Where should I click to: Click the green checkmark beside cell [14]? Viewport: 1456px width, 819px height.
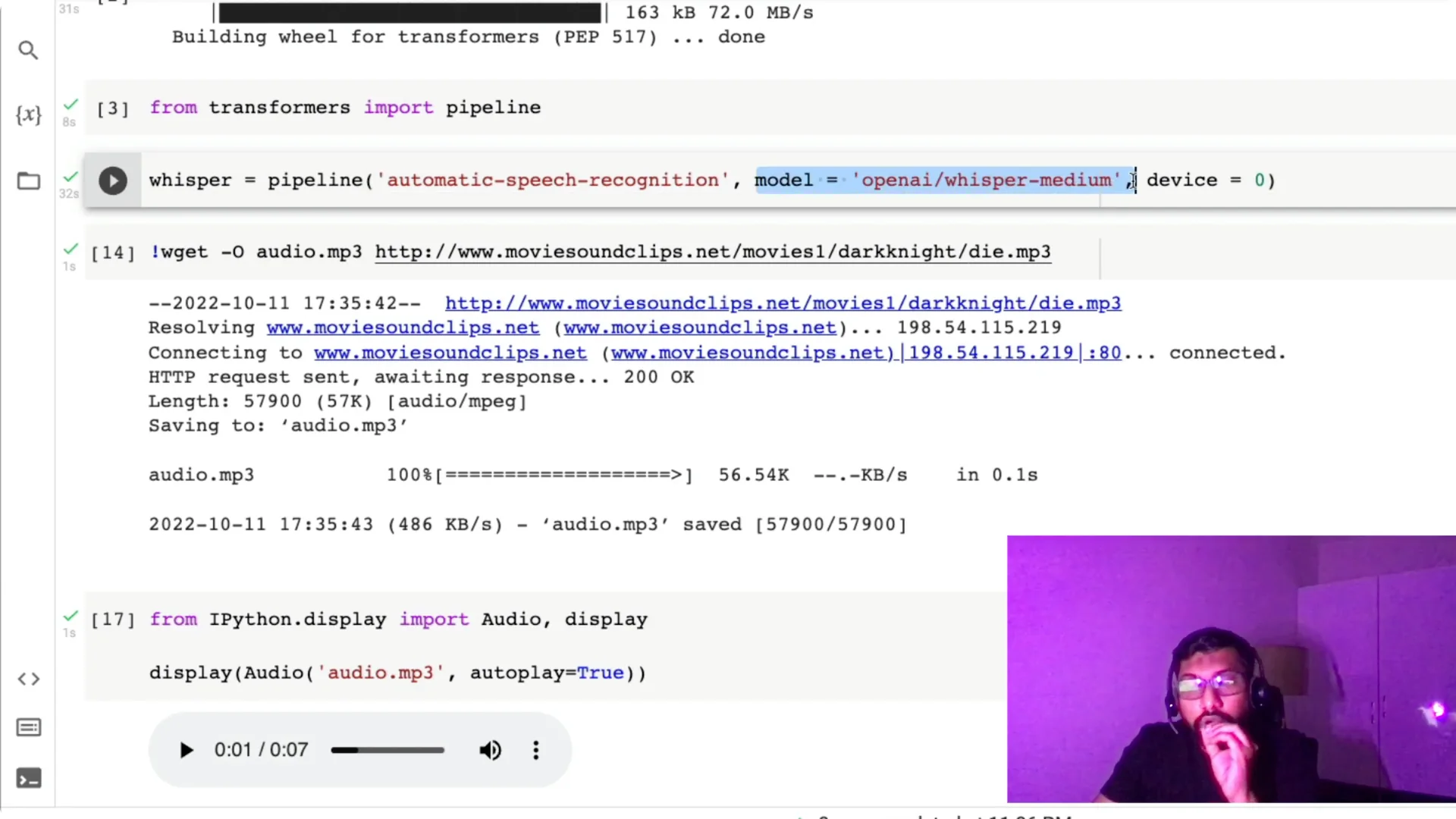point(71,247)
